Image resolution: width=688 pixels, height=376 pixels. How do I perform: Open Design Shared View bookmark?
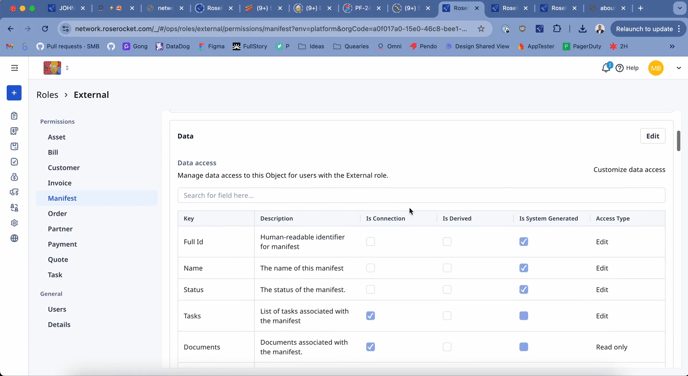[x=477, y=46]
